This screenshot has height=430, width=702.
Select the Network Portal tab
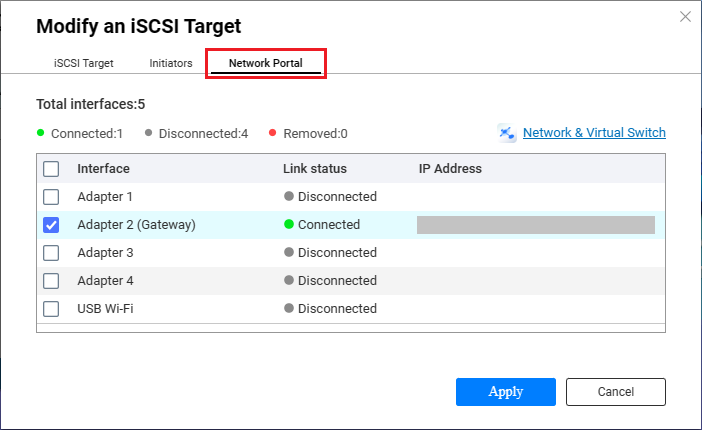(x=266, y=63)
